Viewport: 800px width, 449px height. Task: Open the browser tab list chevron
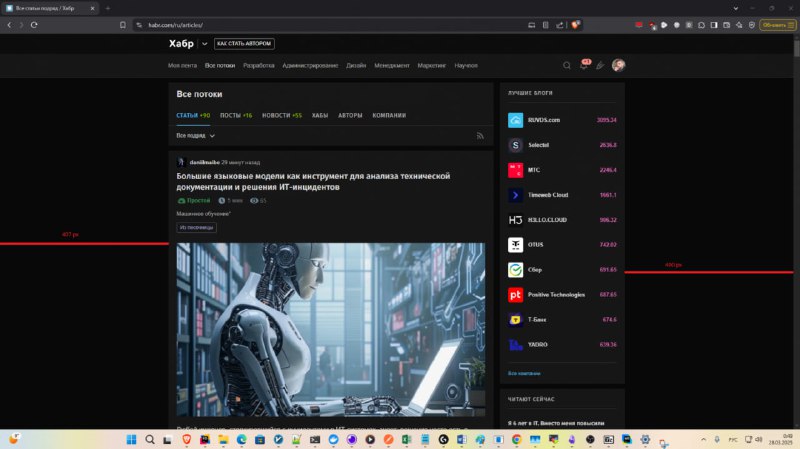[x=735, y=8]
